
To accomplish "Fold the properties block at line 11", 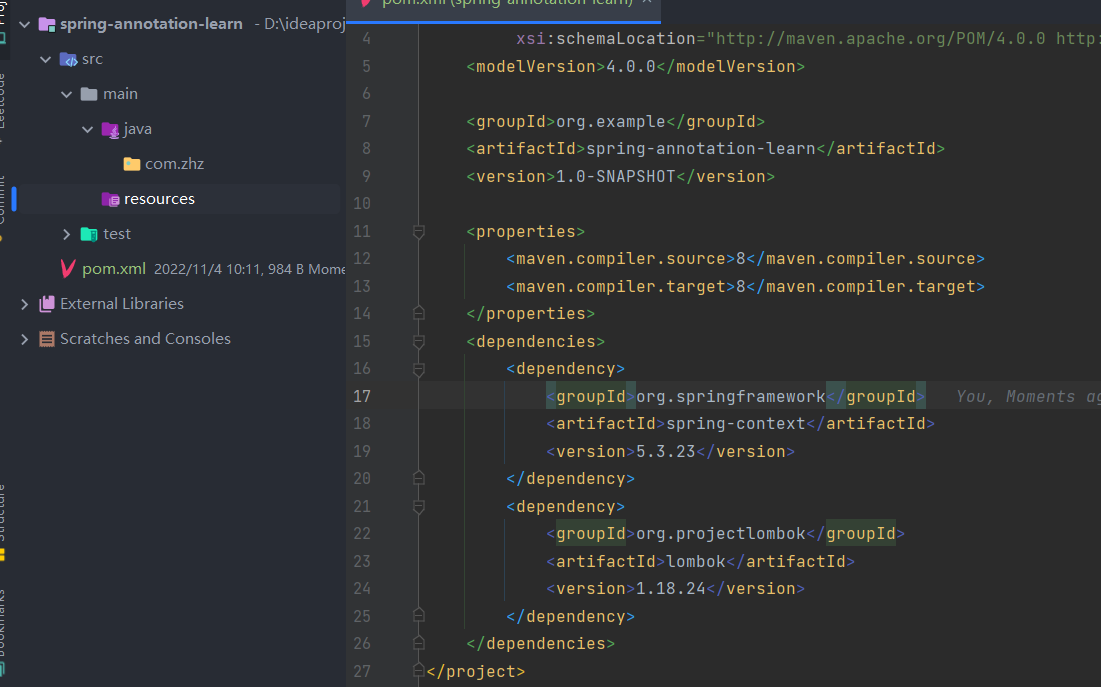I will click(419, 232).
